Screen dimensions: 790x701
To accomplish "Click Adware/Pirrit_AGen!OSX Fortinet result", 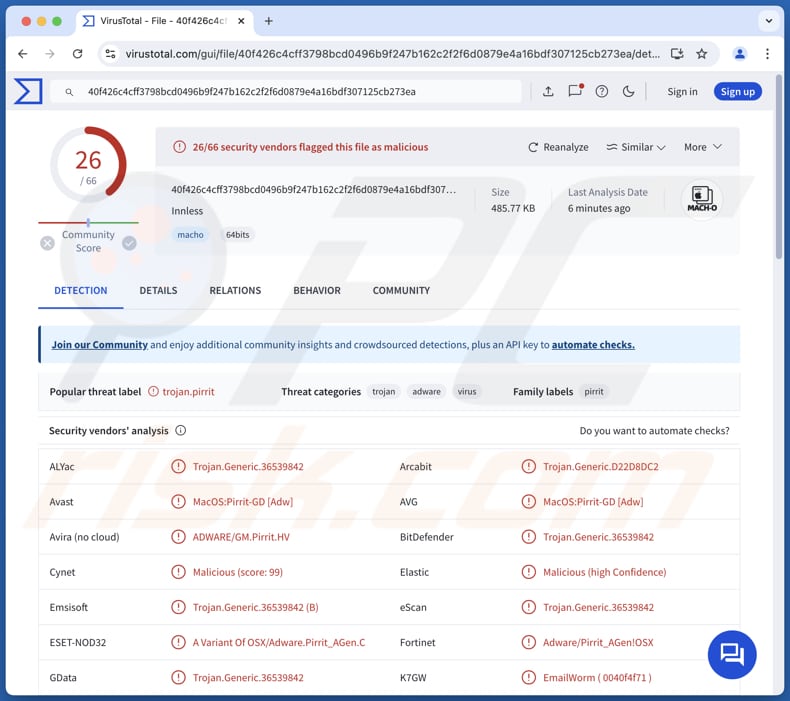I will point(598,643).
